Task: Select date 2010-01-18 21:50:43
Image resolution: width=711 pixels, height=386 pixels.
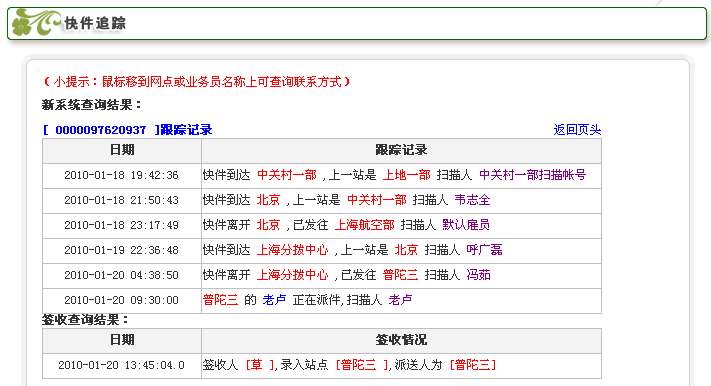Action: [x=122, y=200]
